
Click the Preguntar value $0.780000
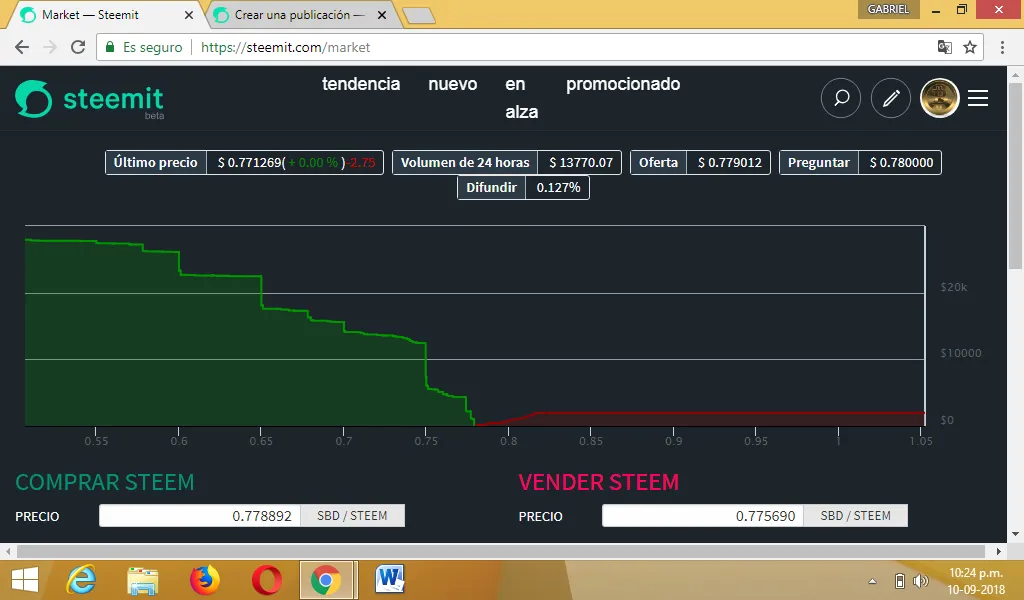click(901, 163)
